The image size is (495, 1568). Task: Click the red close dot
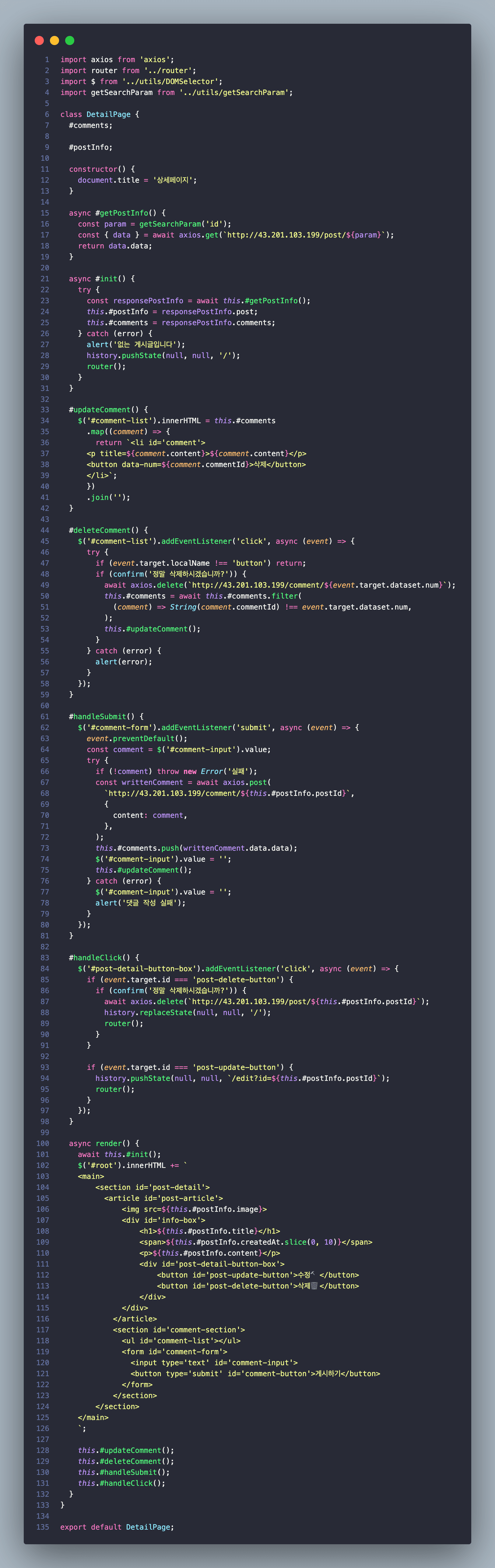pyautogui.click(x=39, y=40)
